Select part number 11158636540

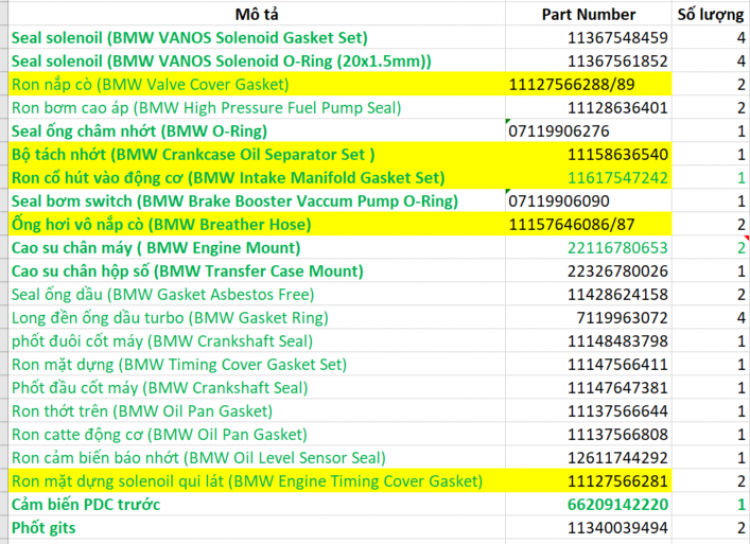click(x=588, y=155)
